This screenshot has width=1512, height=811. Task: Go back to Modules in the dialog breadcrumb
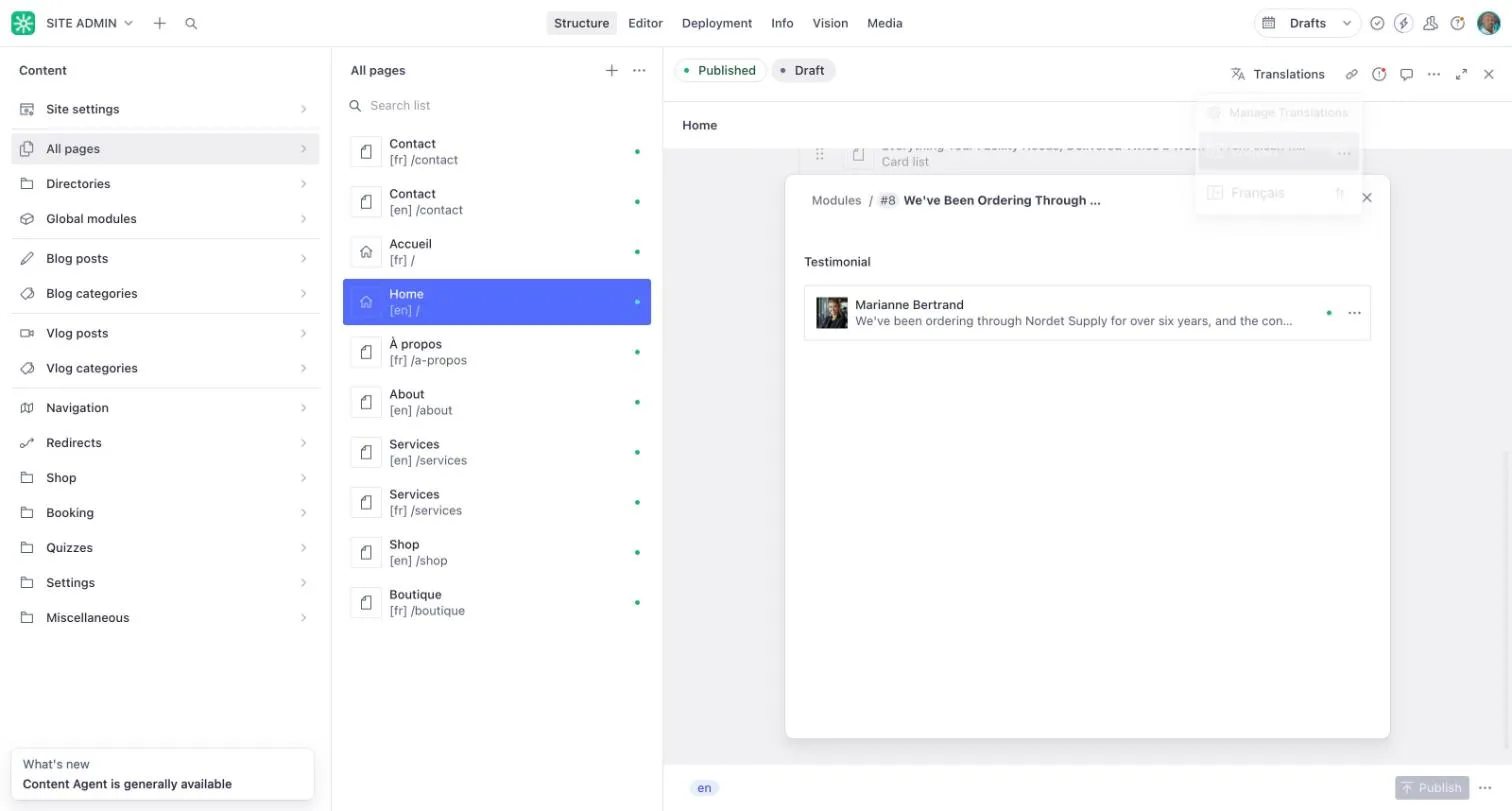click(836, 200)
